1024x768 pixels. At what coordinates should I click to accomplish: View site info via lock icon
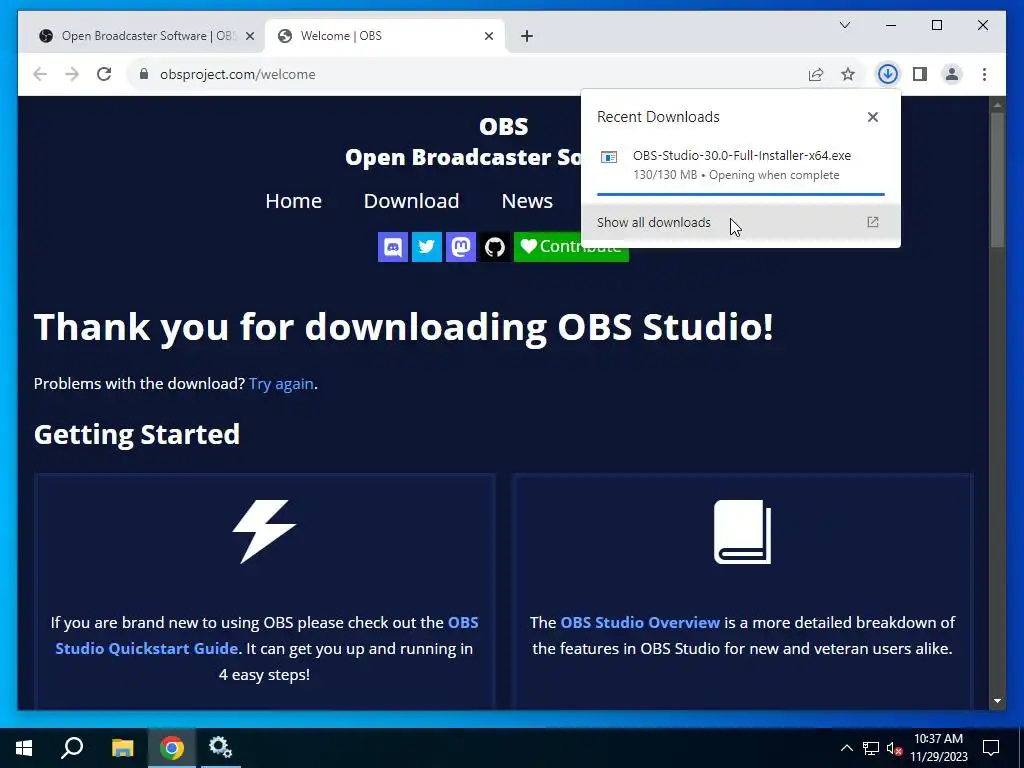[144, 74]
